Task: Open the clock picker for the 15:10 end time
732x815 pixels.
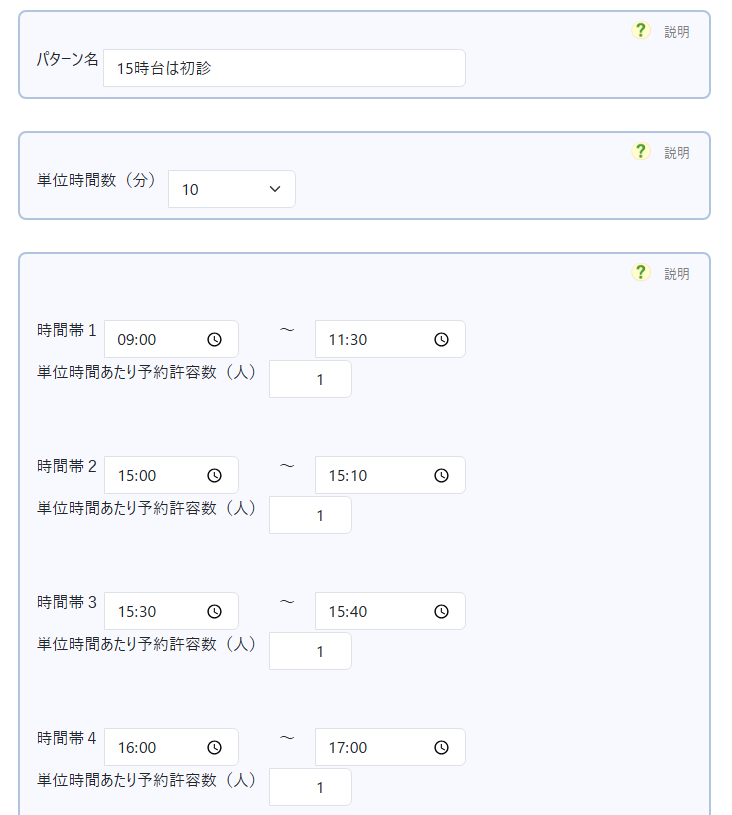Action: [441, 475]
